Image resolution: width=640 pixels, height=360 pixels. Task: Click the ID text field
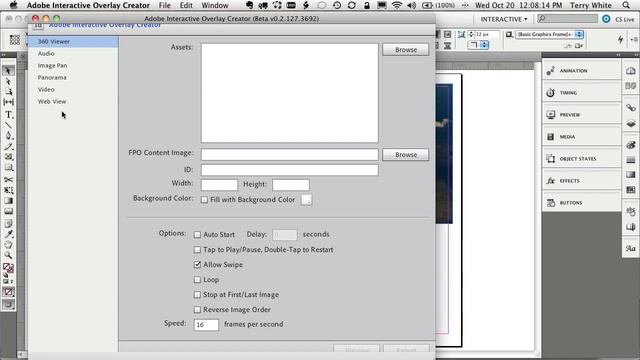289,170
